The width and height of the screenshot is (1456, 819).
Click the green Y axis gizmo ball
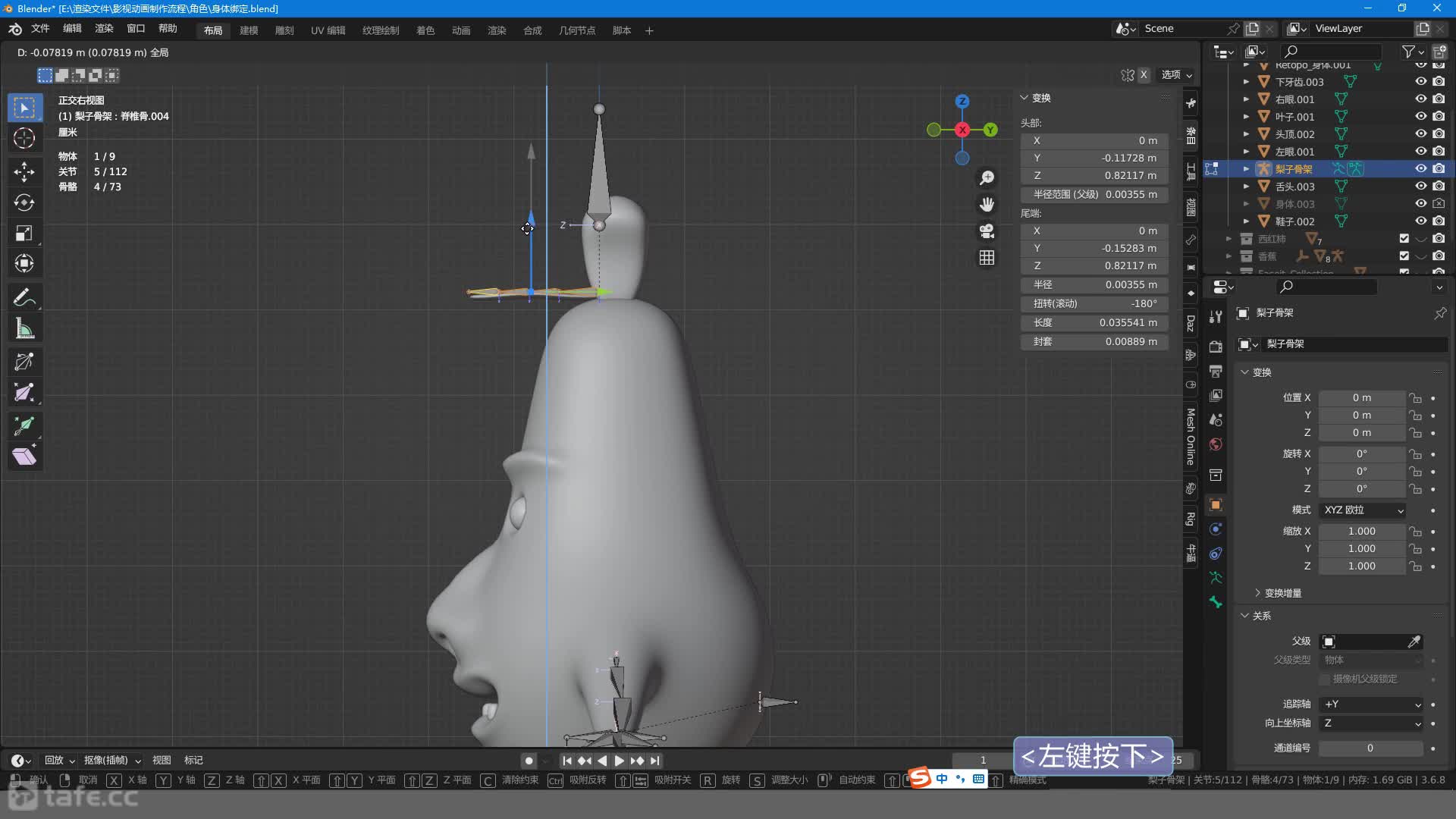[x=990, y=130]
